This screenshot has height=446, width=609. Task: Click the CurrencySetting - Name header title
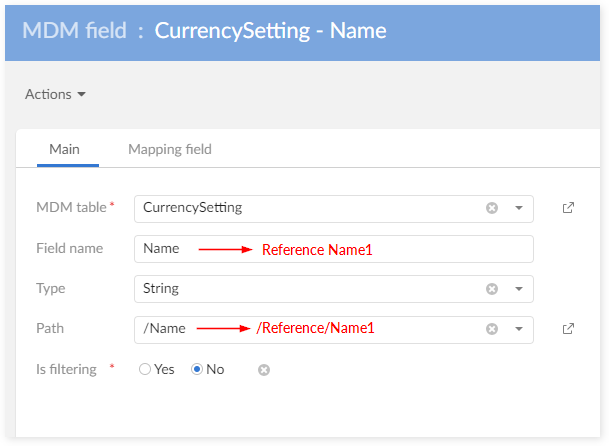pyautogui.click(x=270, y=30)
